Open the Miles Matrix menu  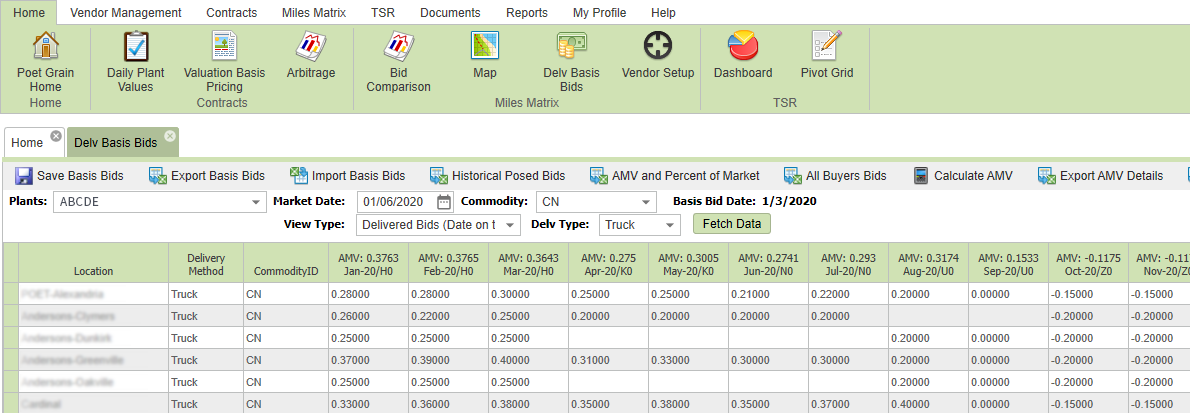tap(313, 13)
